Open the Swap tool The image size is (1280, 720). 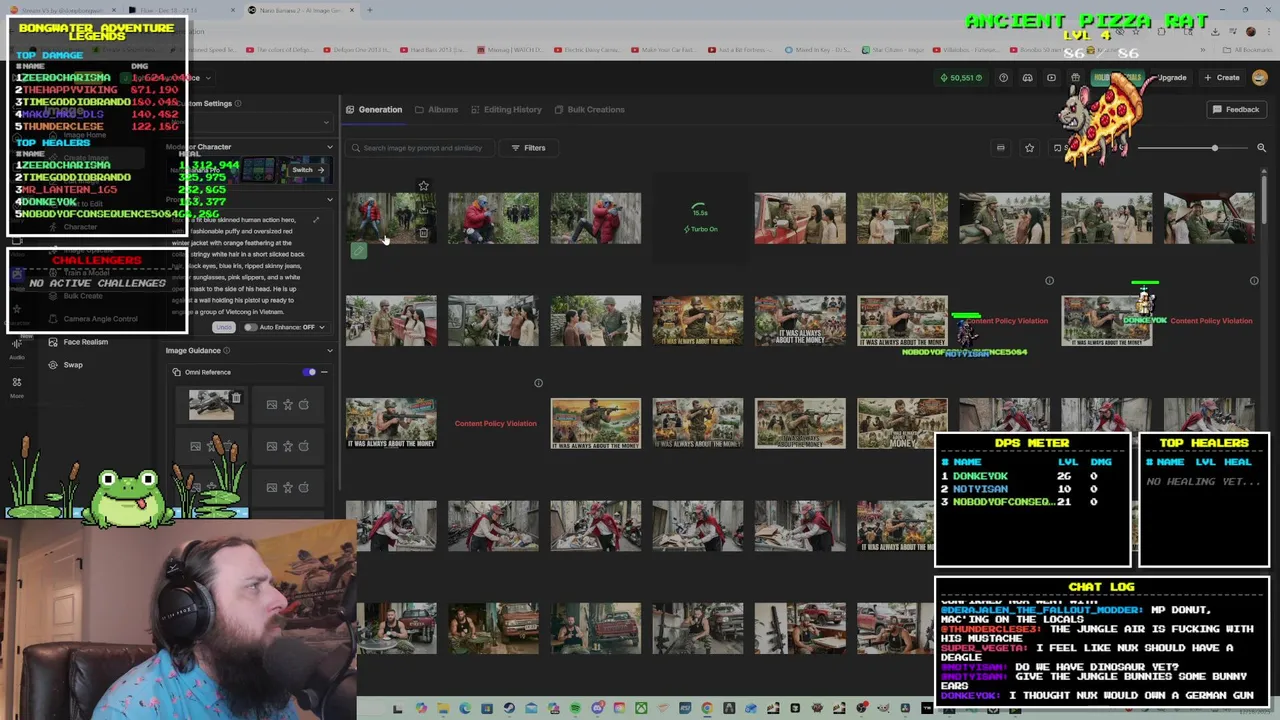tap(66, 365)
